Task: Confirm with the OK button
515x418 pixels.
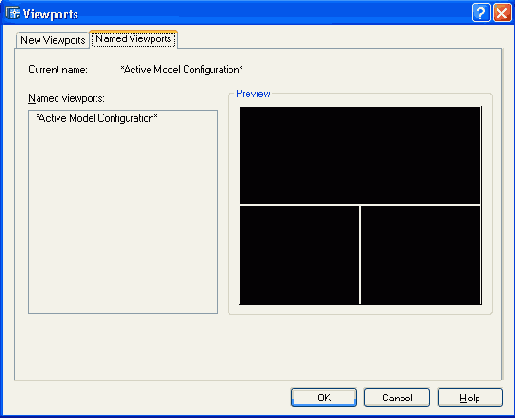Action: (x=324, y=397)
